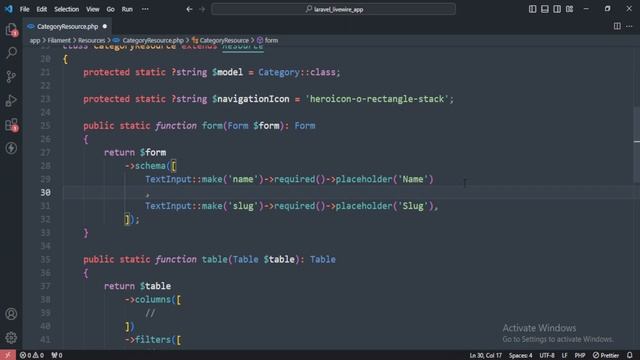Expand the Filament breadcrumb
Screen dimensions: 640x360
tap(59, 40)
